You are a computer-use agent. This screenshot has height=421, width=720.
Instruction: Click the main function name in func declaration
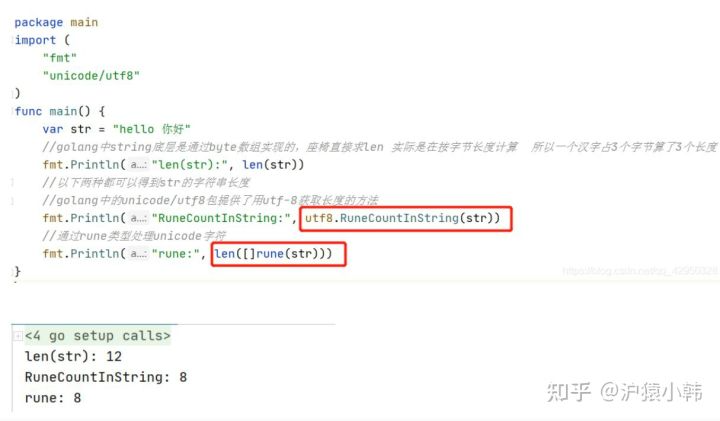63,112
